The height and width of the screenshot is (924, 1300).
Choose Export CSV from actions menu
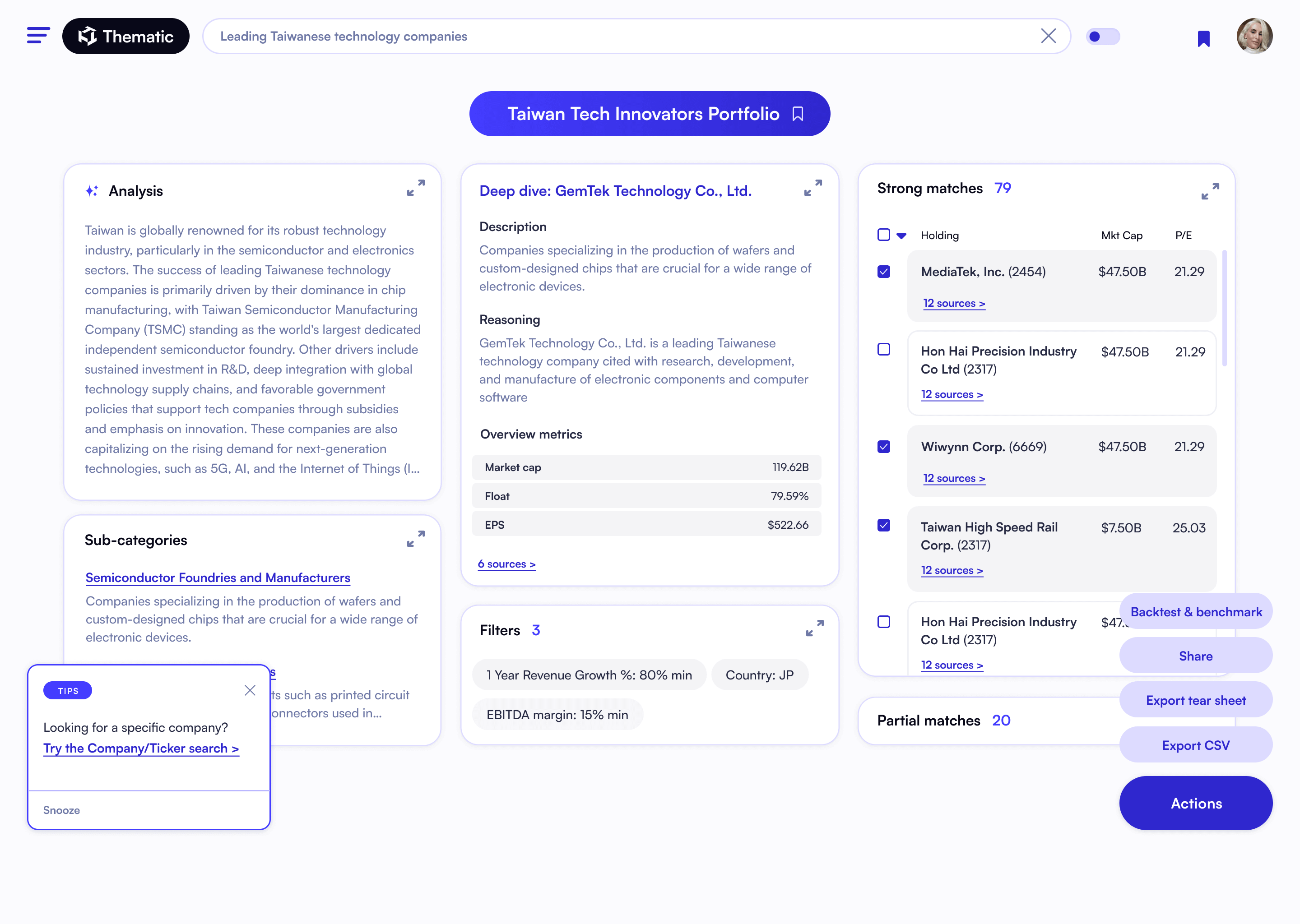1195,745
